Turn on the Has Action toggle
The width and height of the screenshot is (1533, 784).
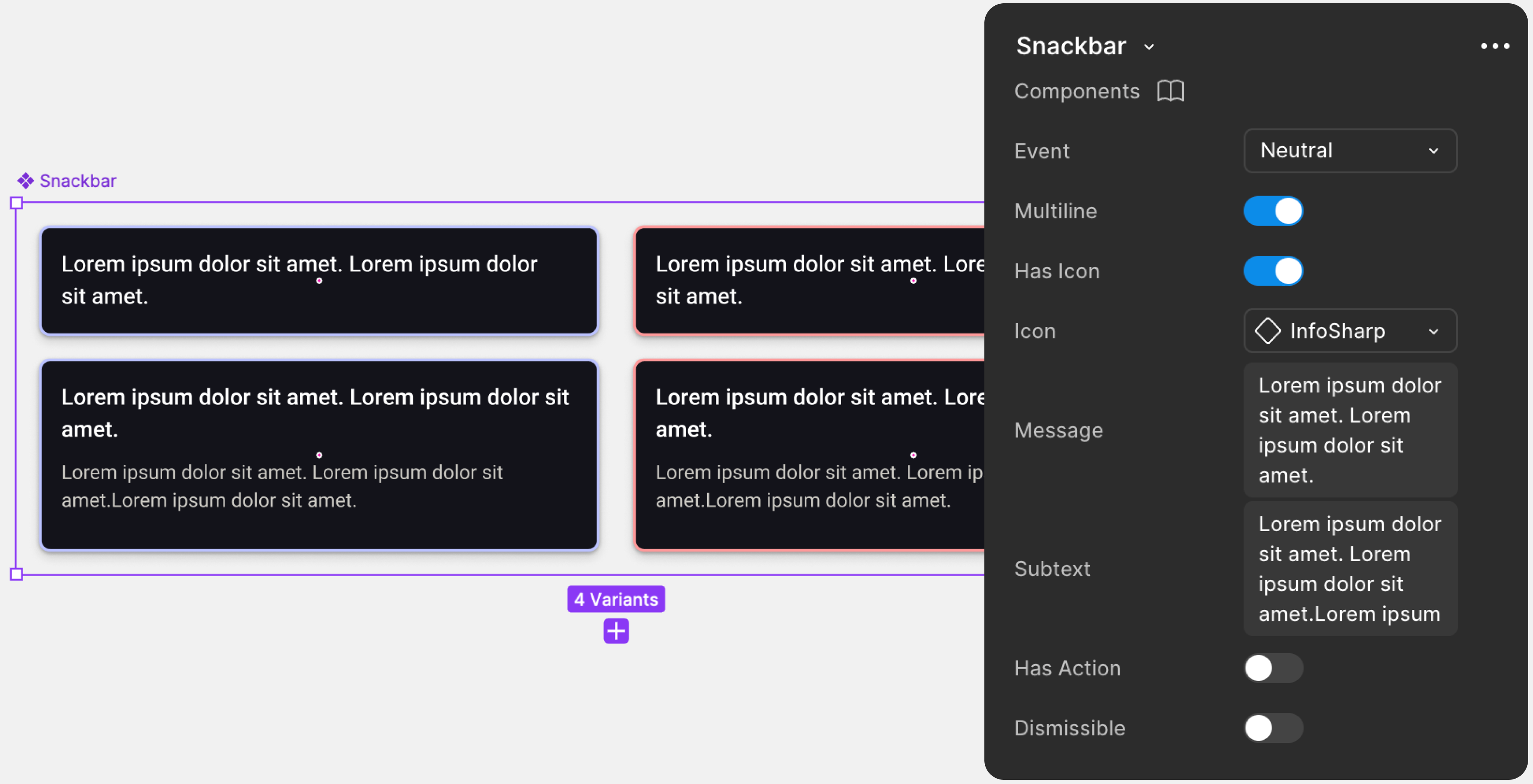click(1273, 669)
